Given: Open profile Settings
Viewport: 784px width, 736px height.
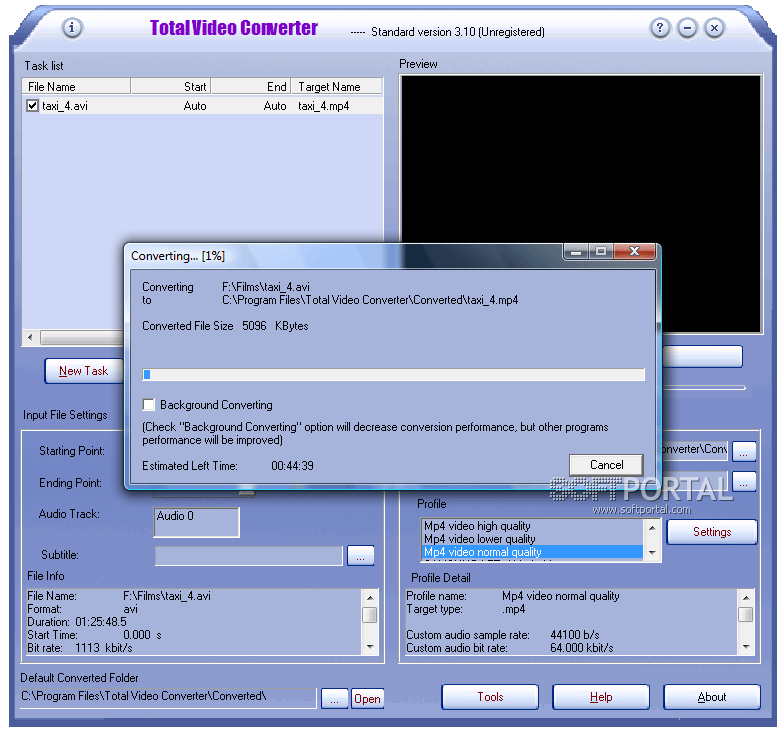Looking at the screenshot, I should pyautogui.click(x=712, y=532).
